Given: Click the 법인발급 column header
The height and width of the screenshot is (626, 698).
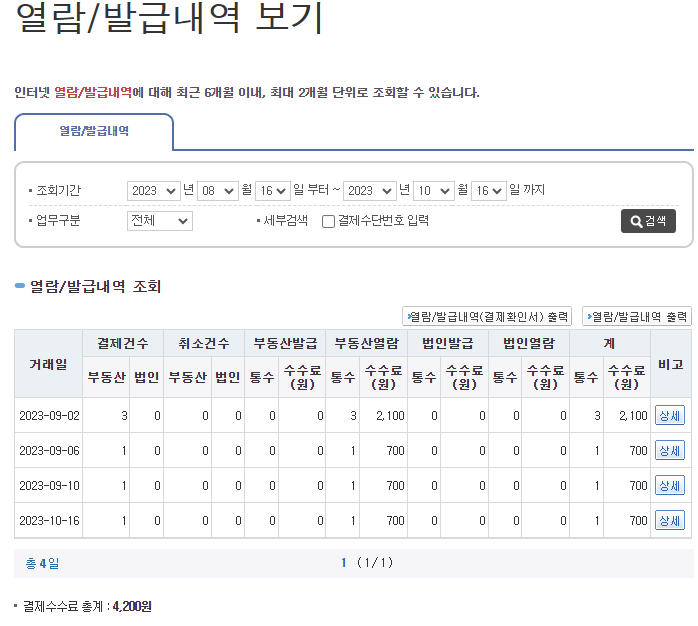Looking at the screenshot, I should (448, 343).
